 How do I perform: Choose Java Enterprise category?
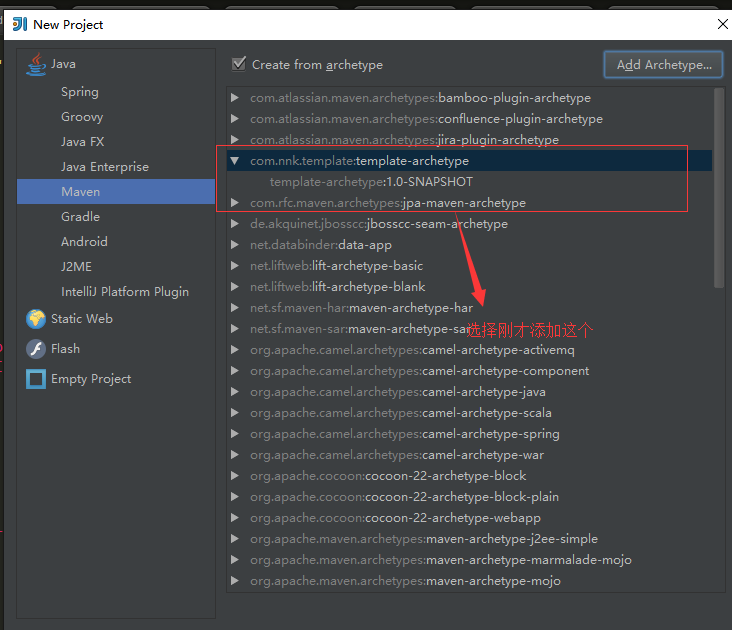105,167
